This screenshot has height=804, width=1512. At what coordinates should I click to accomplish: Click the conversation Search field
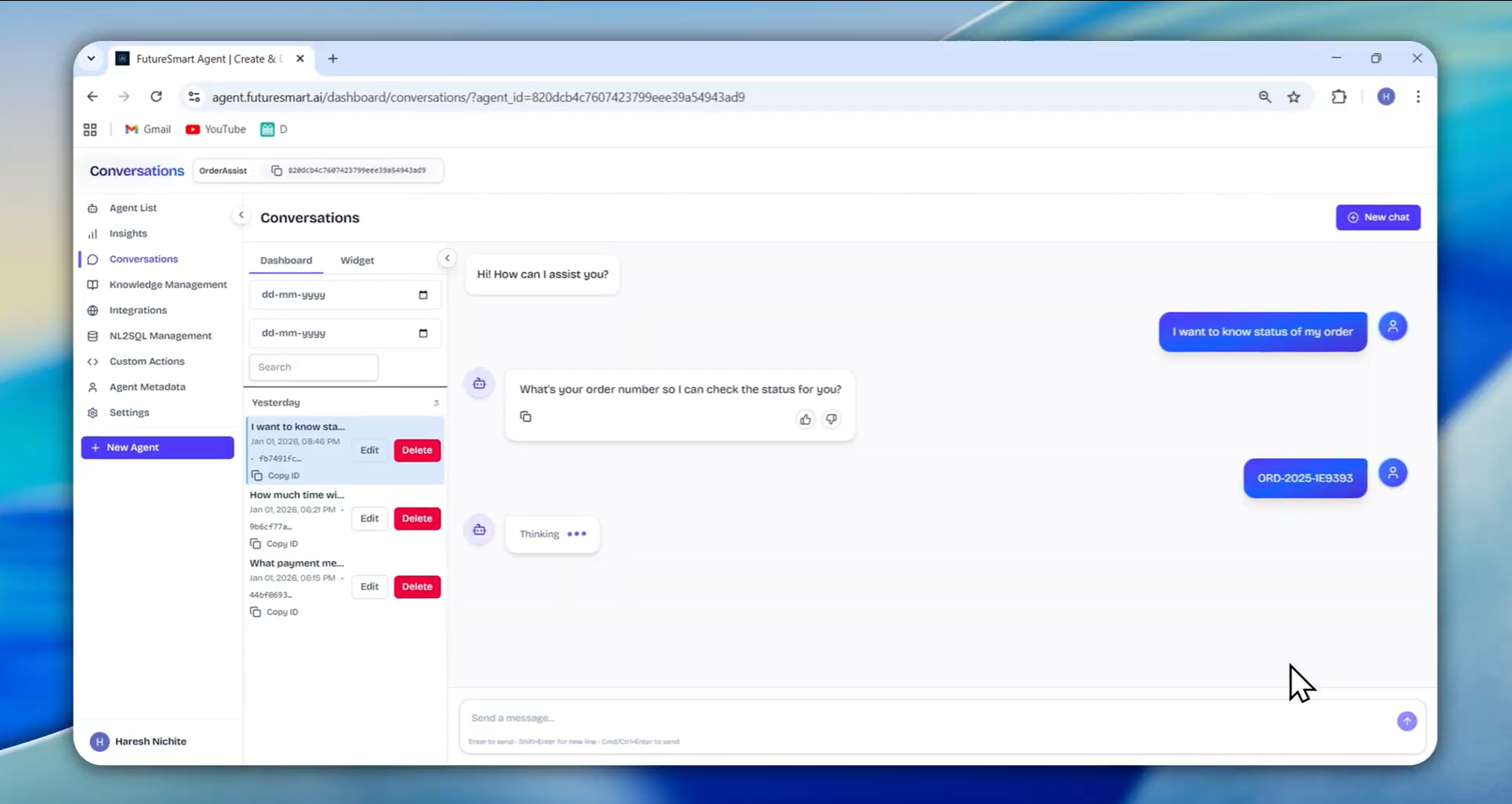click(x=313, y=367)
